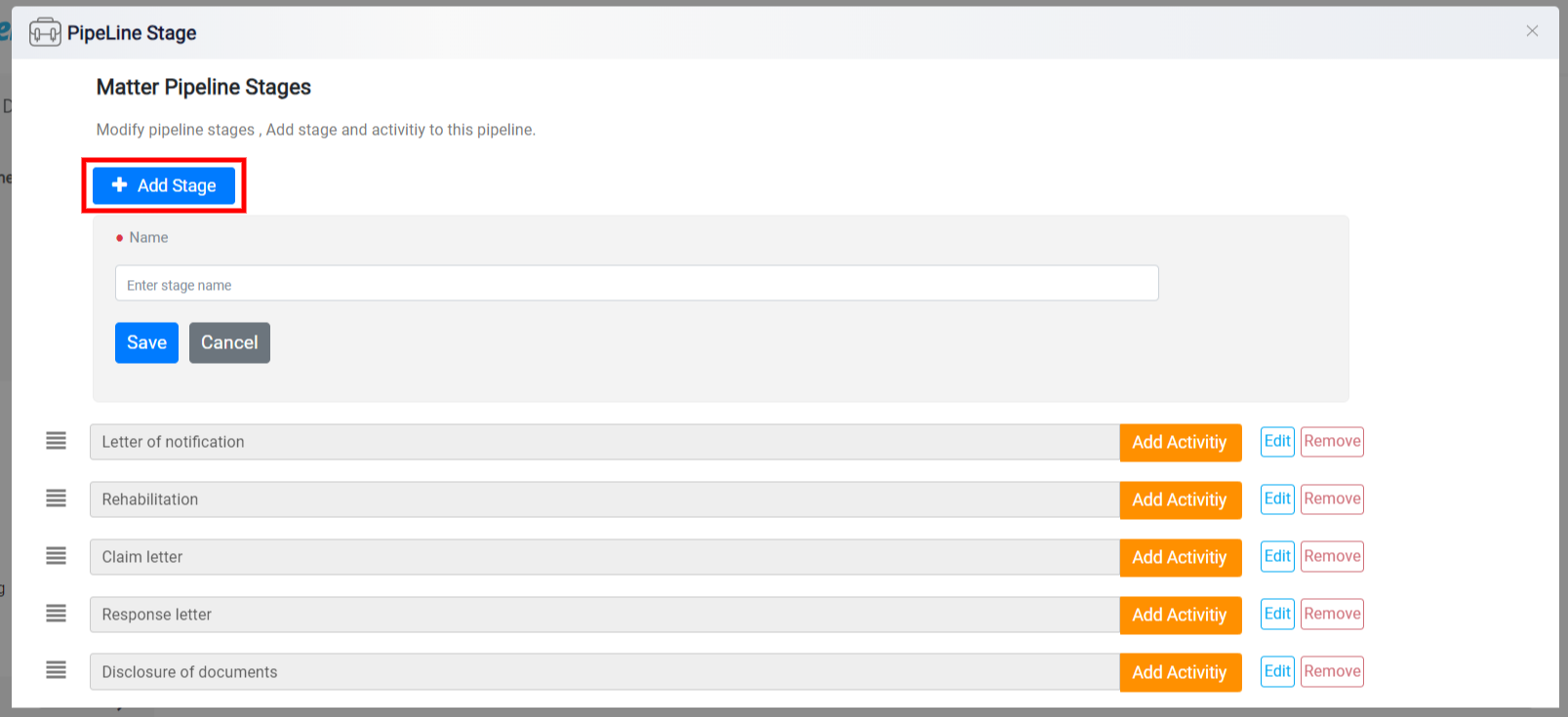Cancel adding a new stage
The image size is (1568, 717).
pos(229,342)
